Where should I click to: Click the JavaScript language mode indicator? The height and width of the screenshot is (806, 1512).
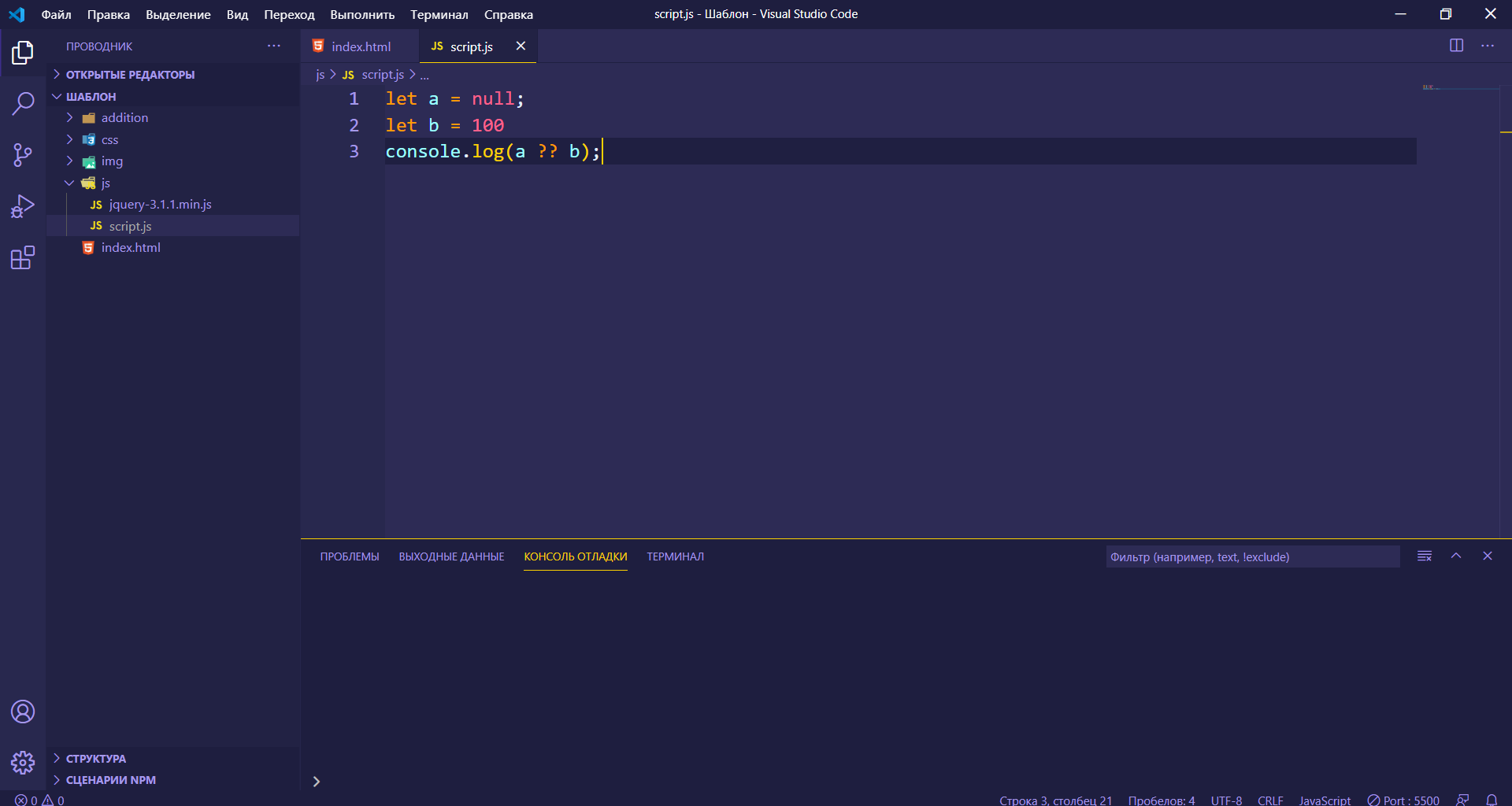pyautogui.click(x=1325, y=800)
